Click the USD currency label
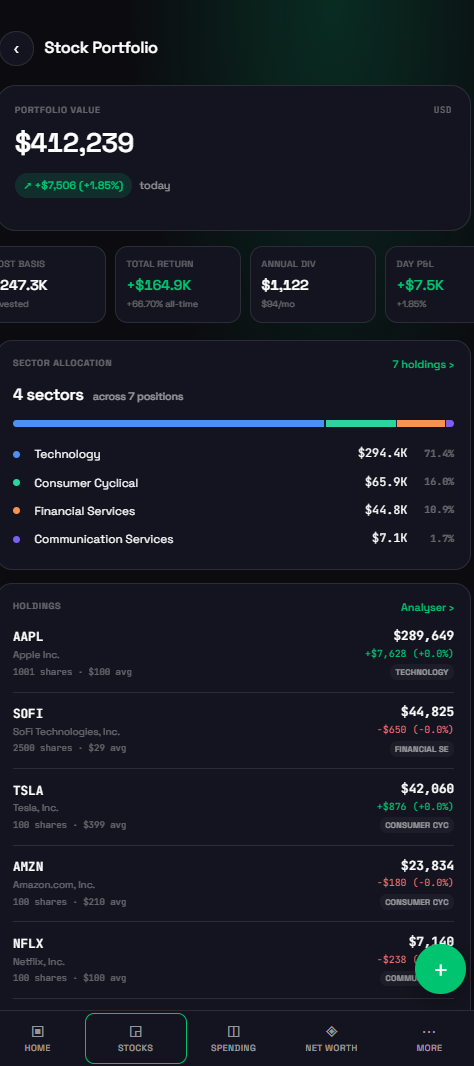Image resolution: width=474 pixels, height=1066 pixels. [x=443, y=110]
